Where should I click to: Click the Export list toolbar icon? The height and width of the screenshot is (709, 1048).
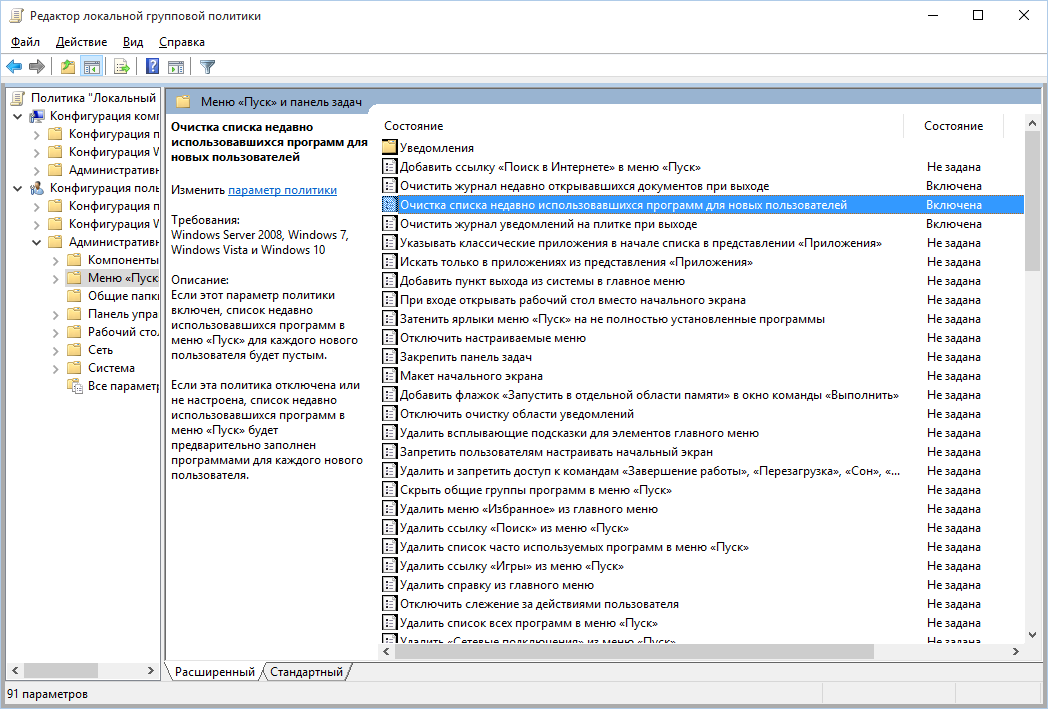pos(122,67)
